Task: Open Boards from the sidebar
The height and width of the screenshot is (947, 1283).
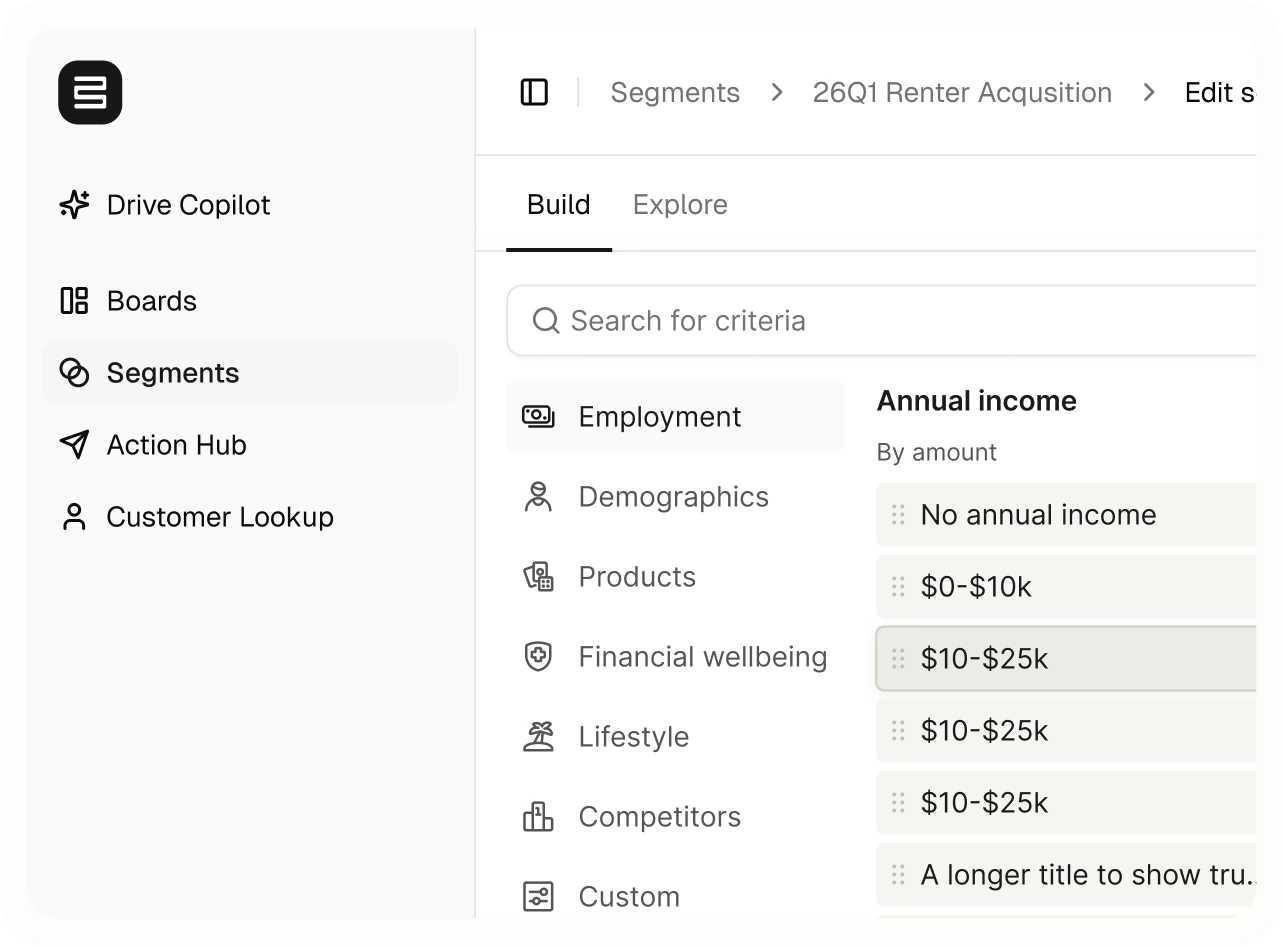Action: coord(151,301)
